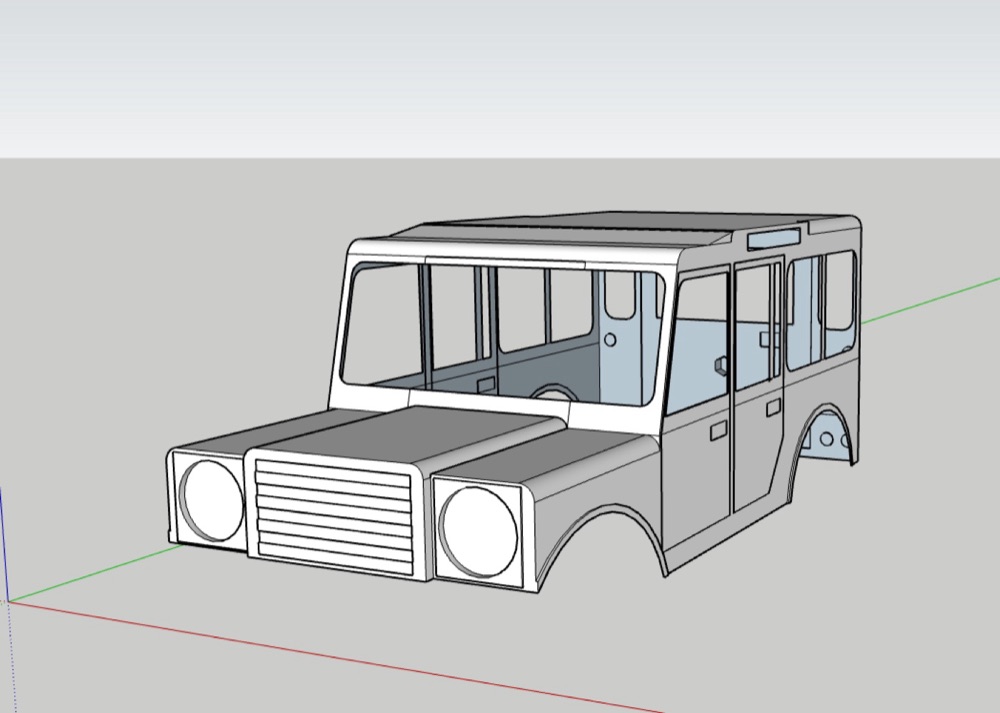Viewport: 1000px width, 713px height.
Task: Select the rear wheel arch opening
Action: (827, 434)
